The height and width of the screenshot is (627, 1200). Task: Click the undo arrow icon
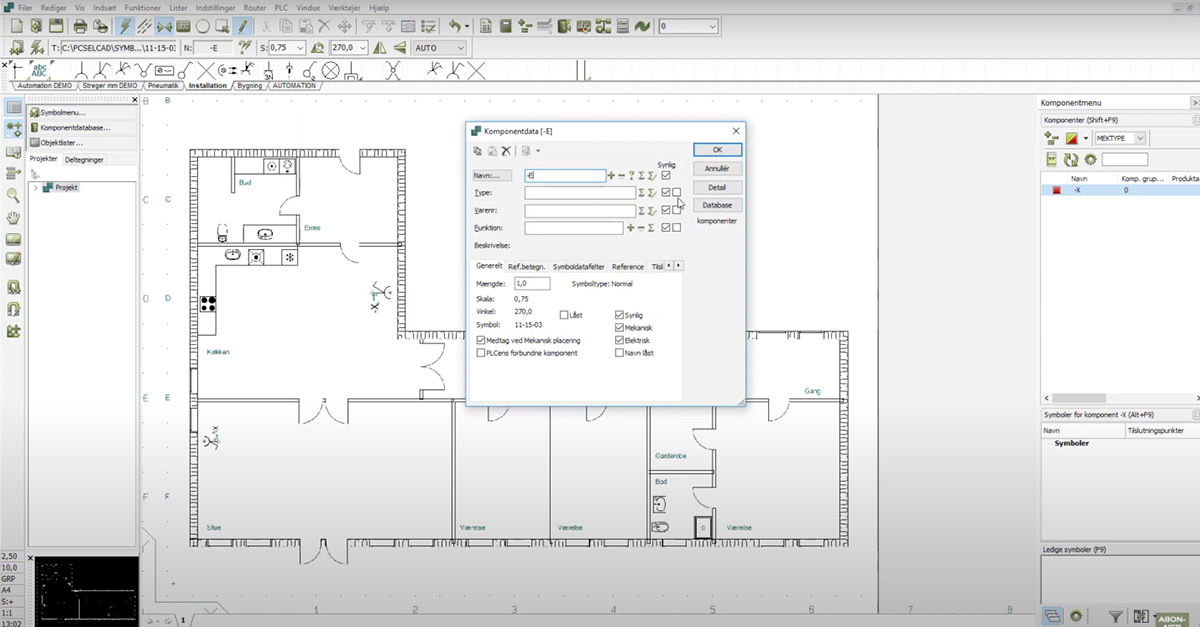(457, 26)
